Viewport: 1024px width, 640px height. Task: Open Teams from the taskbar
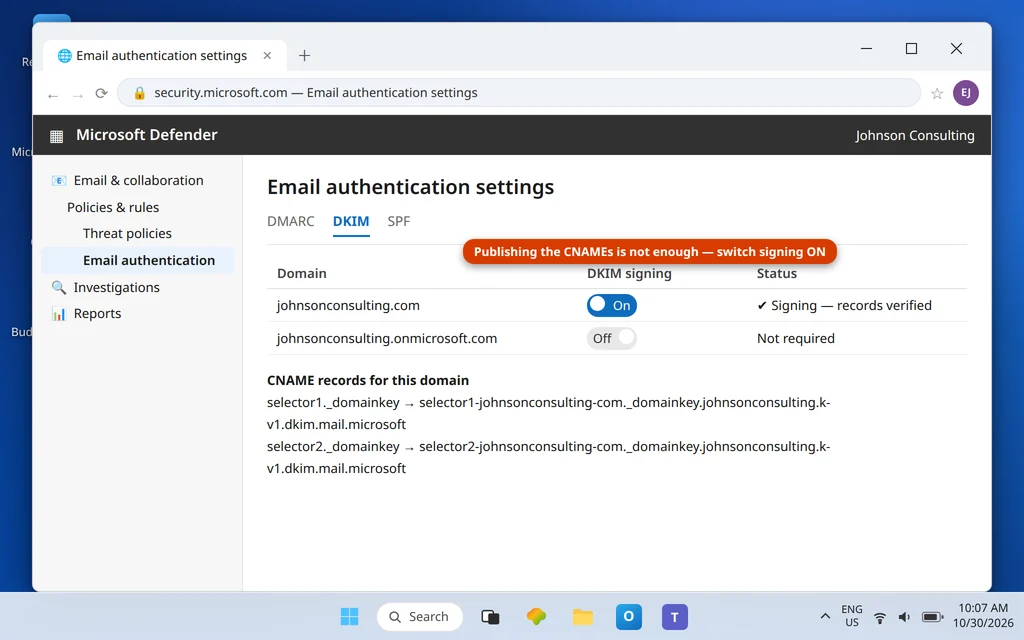(675, 616)
